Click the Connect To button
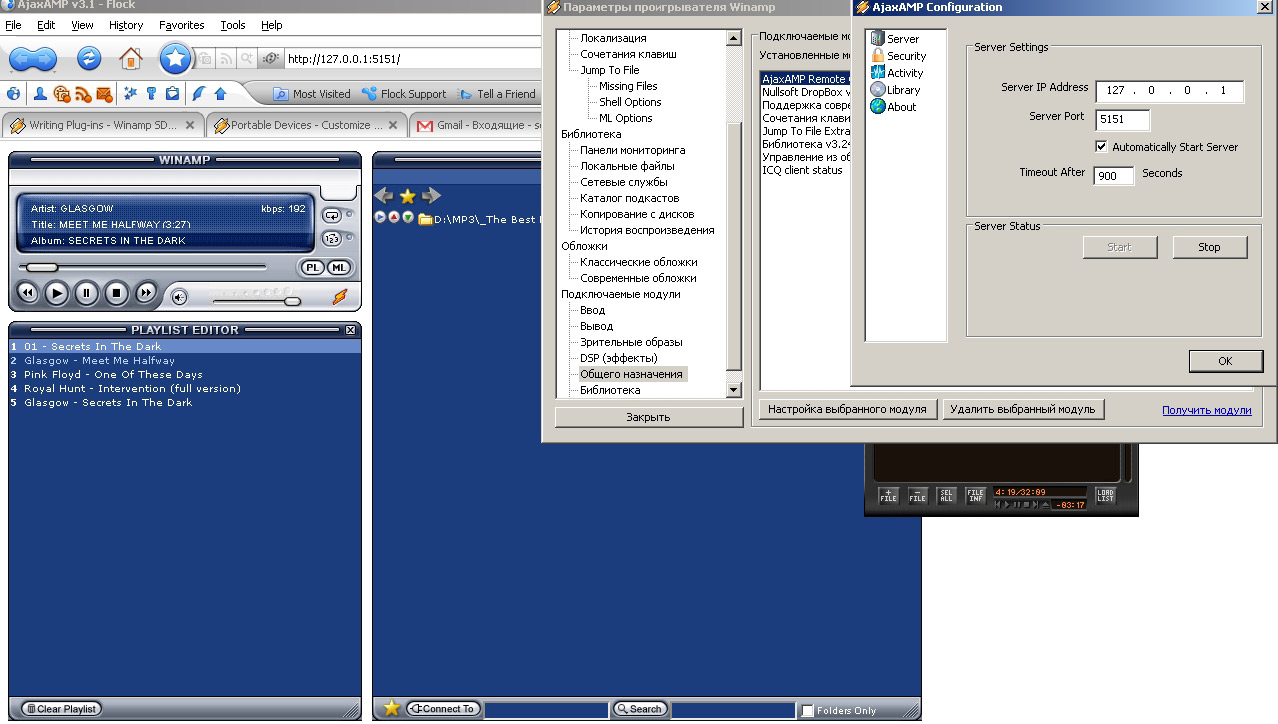1278x724 pixels. pyautogui.click(x=444, y=709)
